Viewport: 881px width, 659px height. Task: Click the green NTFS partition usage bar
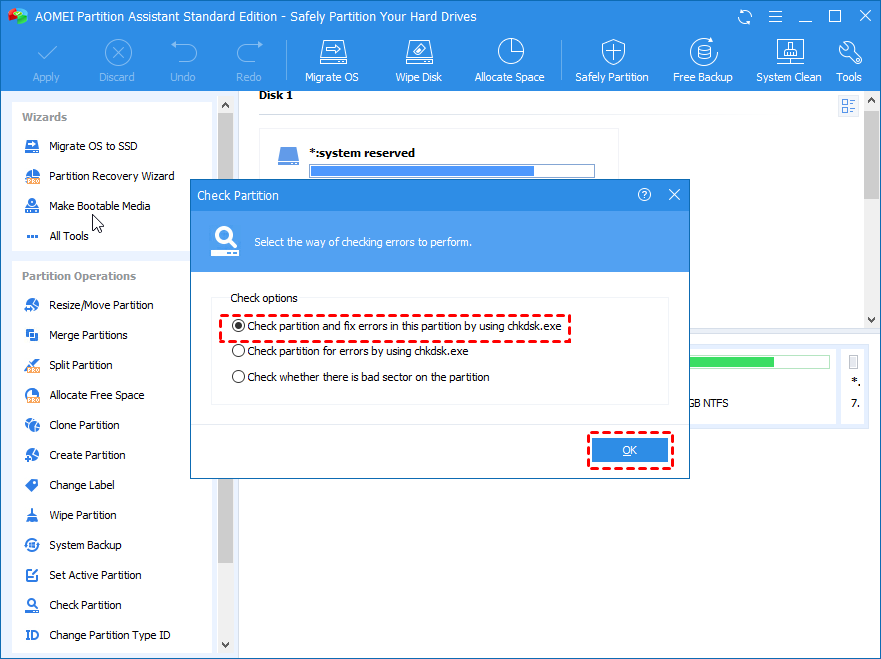point(760,362)
